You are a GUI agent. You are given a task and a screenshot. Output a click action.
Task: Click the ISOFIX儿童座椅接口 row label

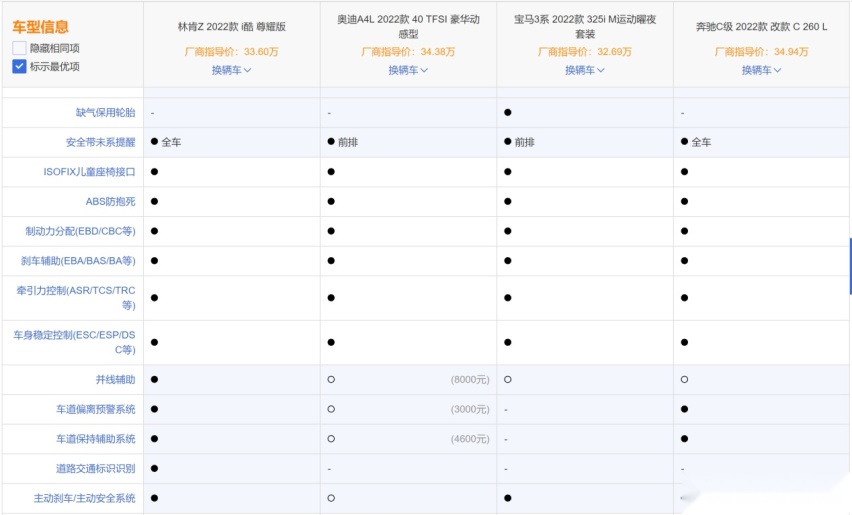[x=89, y=172]
